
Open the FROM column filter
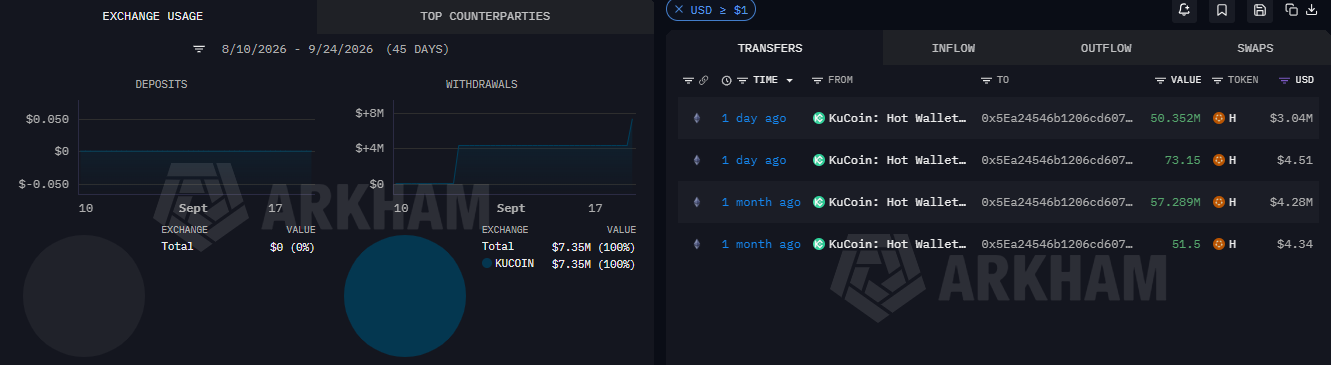[817, 80]
